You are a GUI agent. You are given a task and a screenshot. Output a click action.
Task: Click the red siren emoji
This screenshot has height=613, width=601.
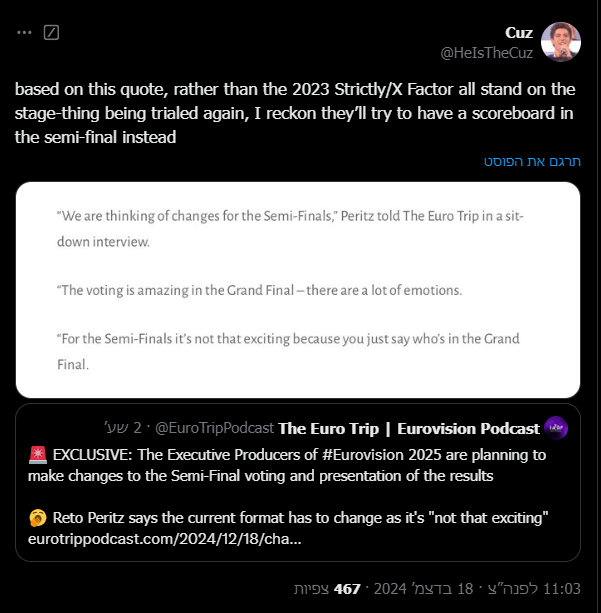tap(39, 455)
